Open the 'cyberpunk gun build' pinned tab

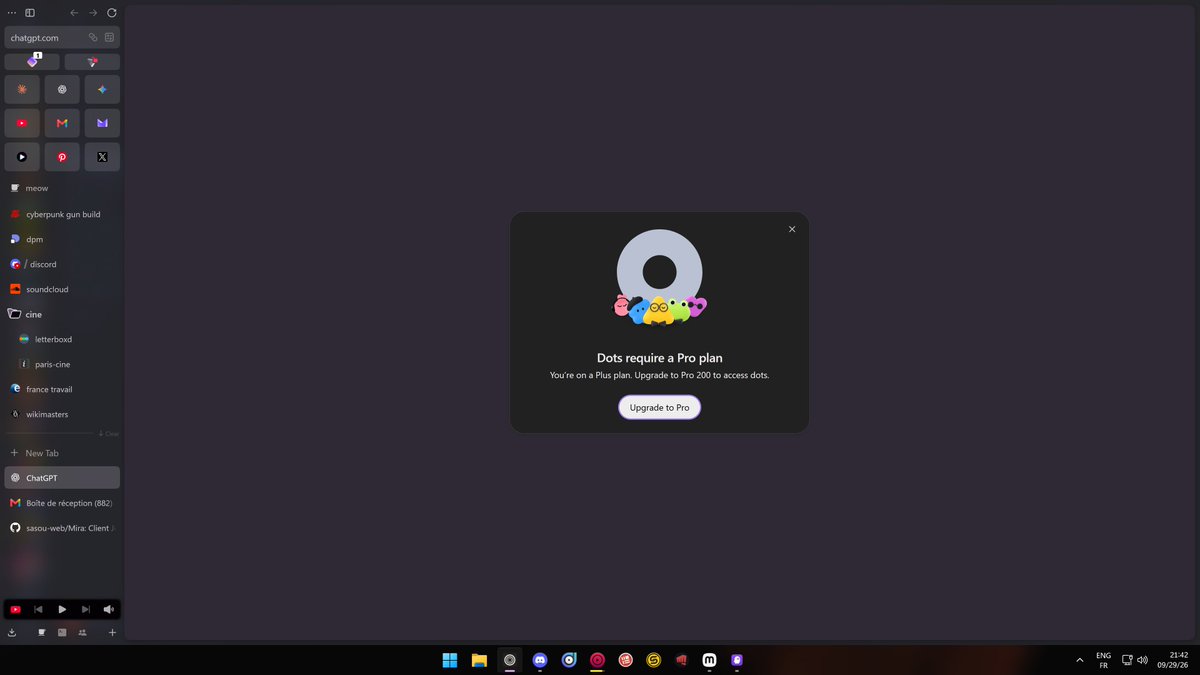[62, 214]
